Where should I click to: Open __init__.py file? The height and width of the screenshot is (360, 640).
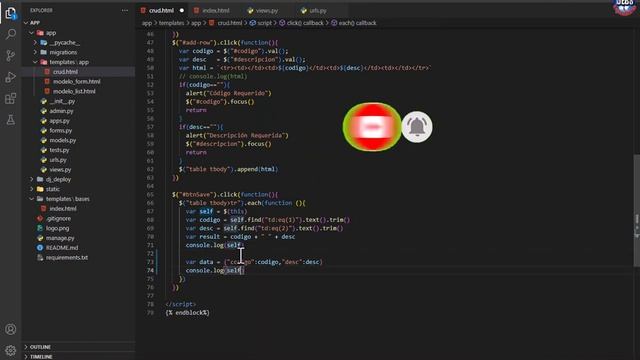[62, 101]
